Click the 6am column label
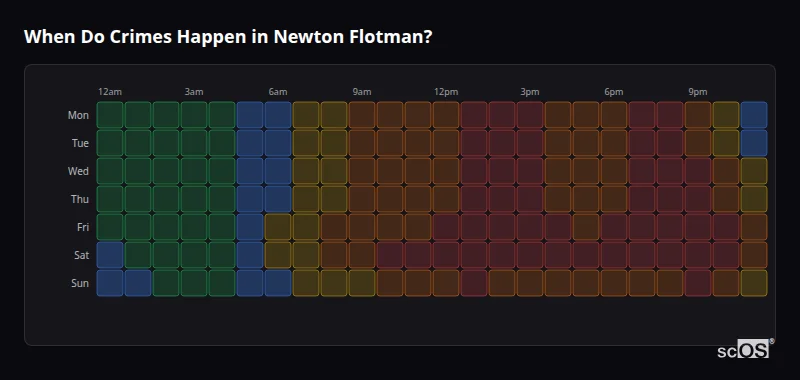The image size is (800, 380). pyautogui.click(x=278, y=92)
